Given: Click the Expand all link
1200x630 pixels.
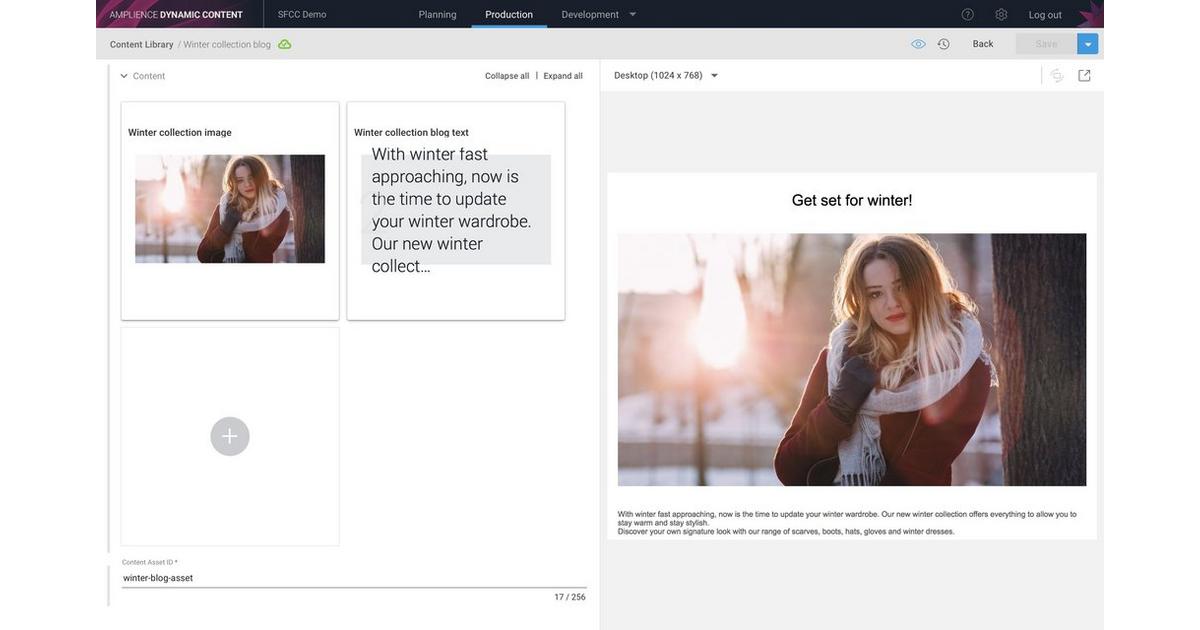Looking at the screenshot, I should pyautogui.click(x=563, y=76).
